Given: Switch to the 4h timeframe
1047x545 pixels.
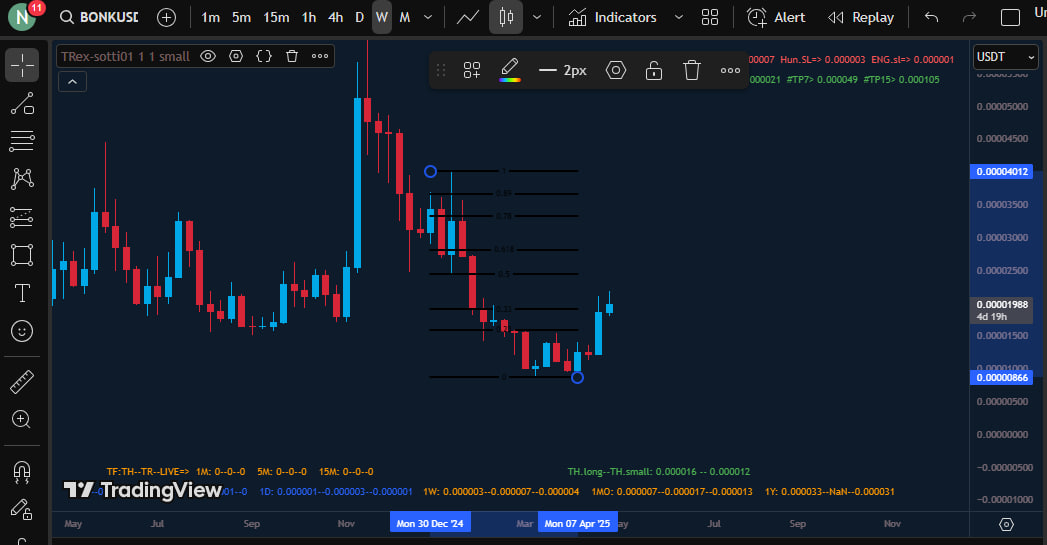Looking at the screenshot, I should (x=335, y=17).
